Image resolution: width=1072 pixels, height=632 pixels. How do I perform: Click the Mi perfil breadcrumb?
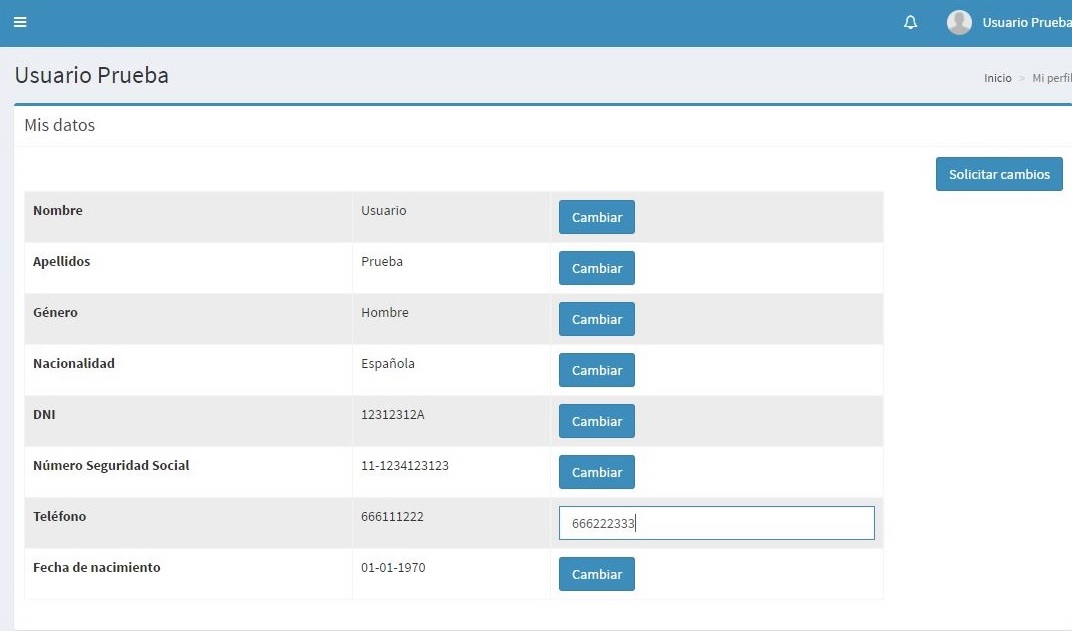click(x=1051, y=78)
